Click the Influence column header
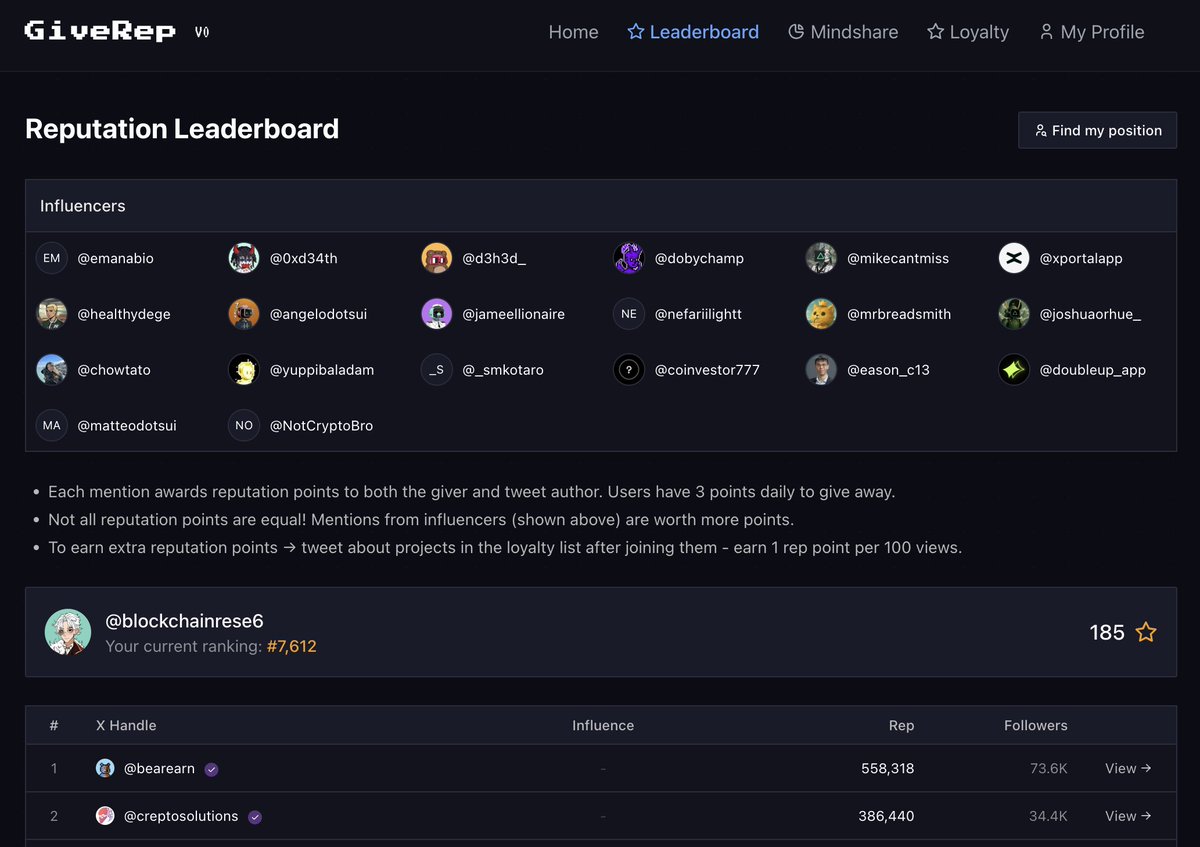This screenshot has height=847, width=1200. (603, 725)
